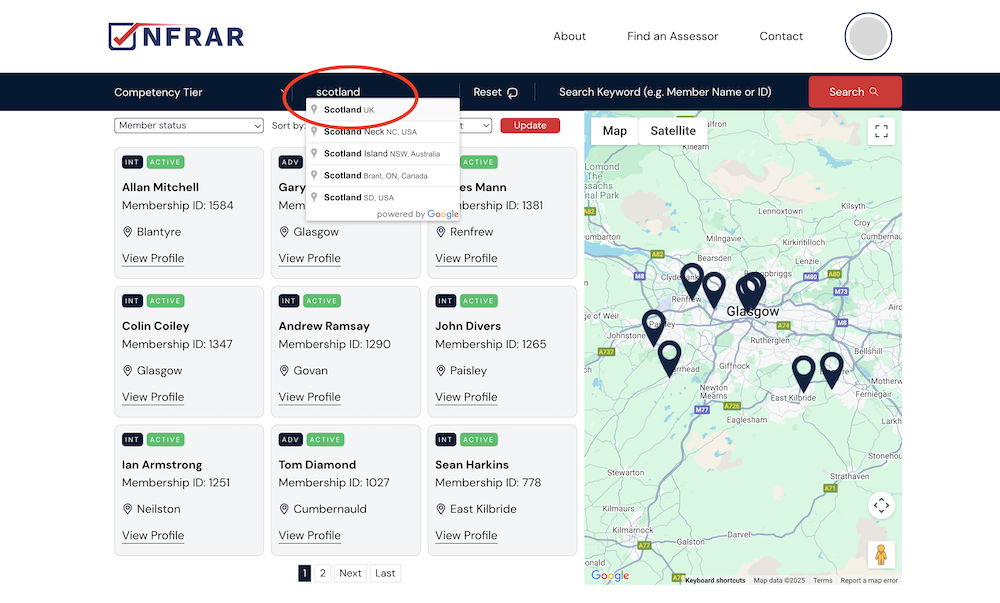This screenshot has height=603, width=1000.
Task: Toggle fullscreen map view
Action: tap(880, 131)
